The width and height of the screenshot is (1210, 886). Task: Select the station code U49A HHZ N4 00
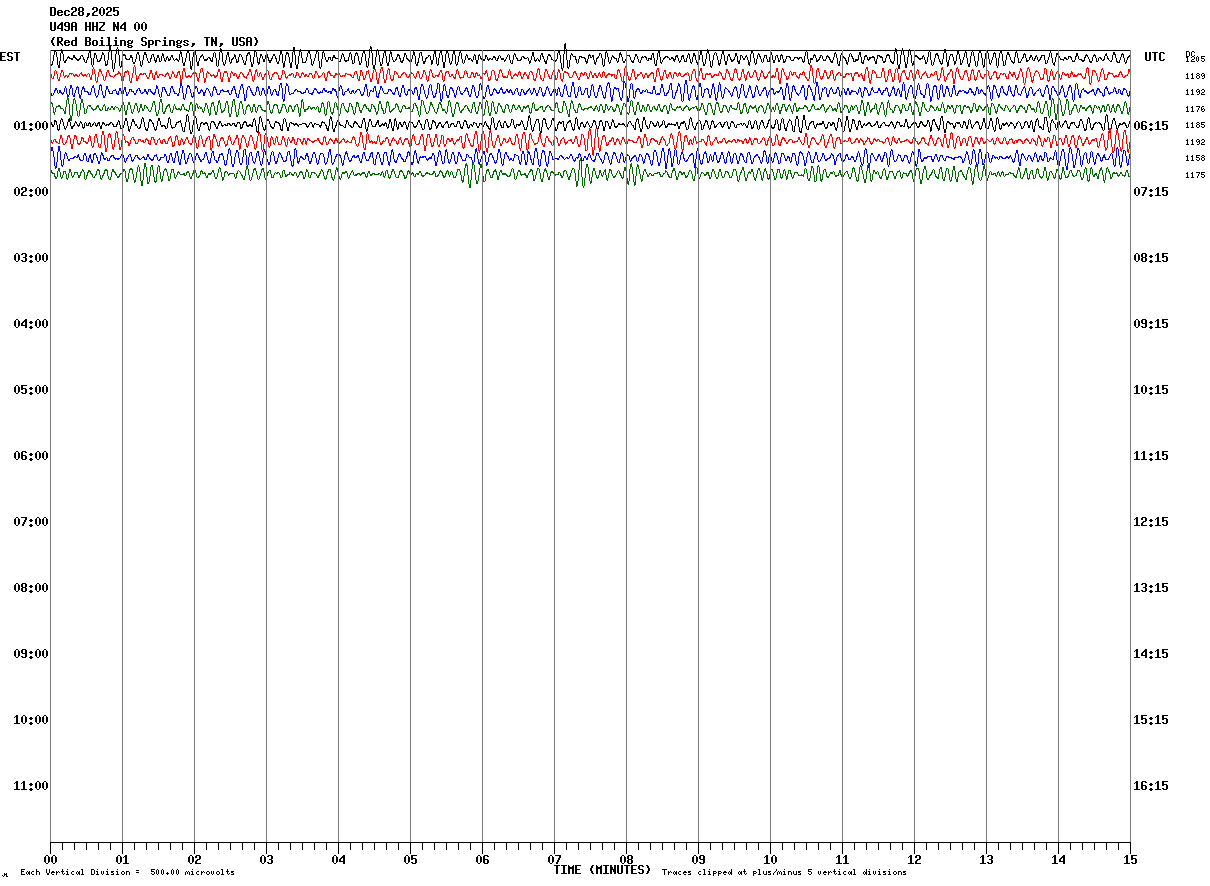pos(98,27)
